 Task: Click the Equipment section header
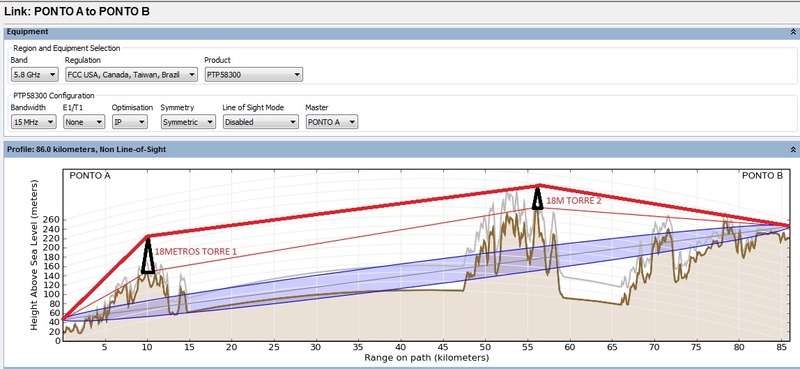(x=28, y=32)
